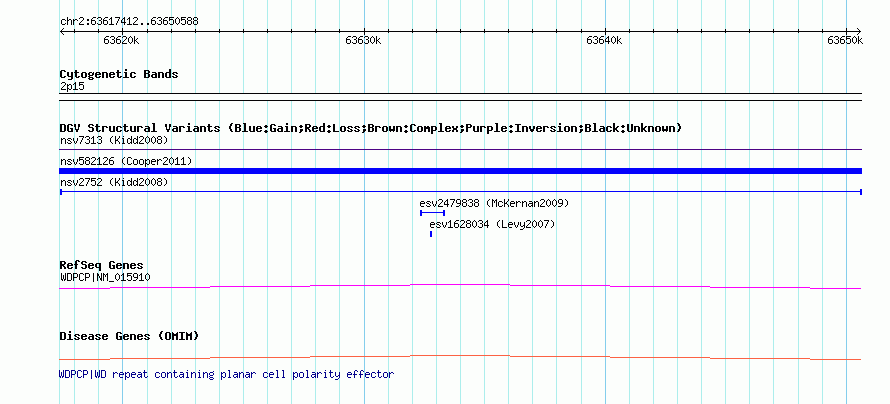Click the magenta WDPCP RefSeq gene line
The width and height of the screenshot is (890, 404).
tap(460, 287)
